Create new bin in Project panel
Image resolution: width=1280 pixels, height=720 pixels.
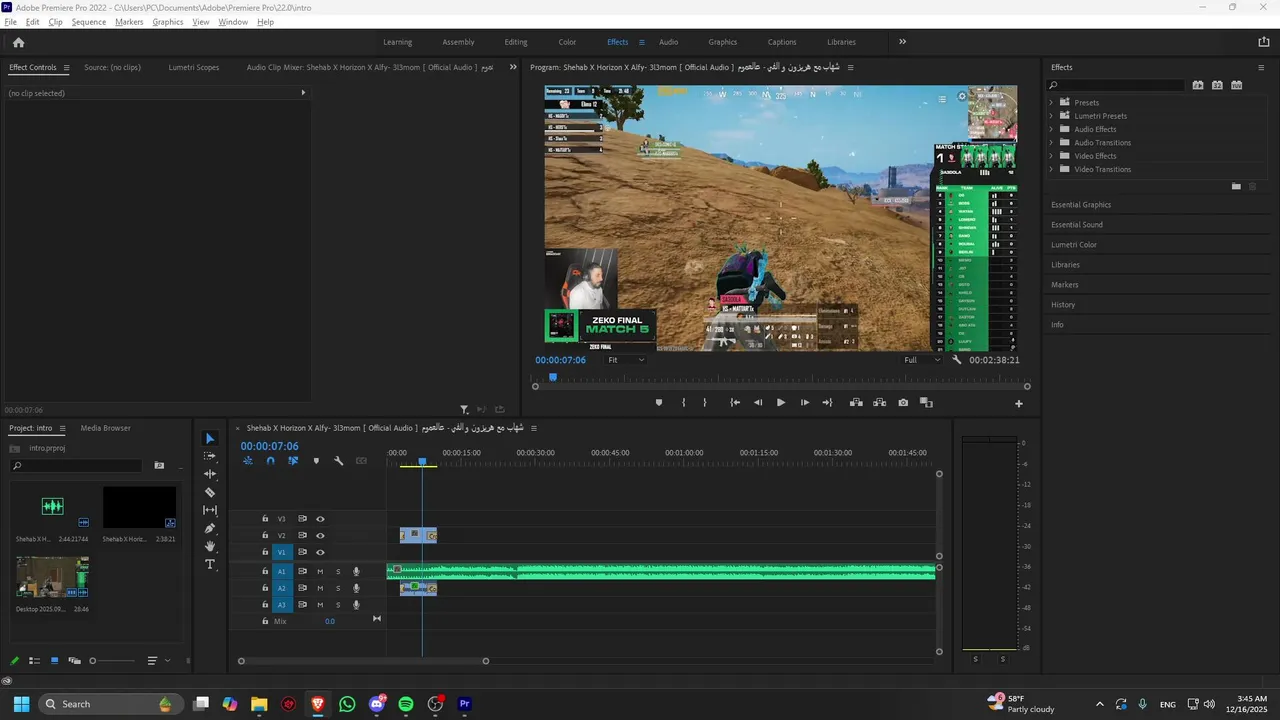pyautogui.click(x=159, y=466)
